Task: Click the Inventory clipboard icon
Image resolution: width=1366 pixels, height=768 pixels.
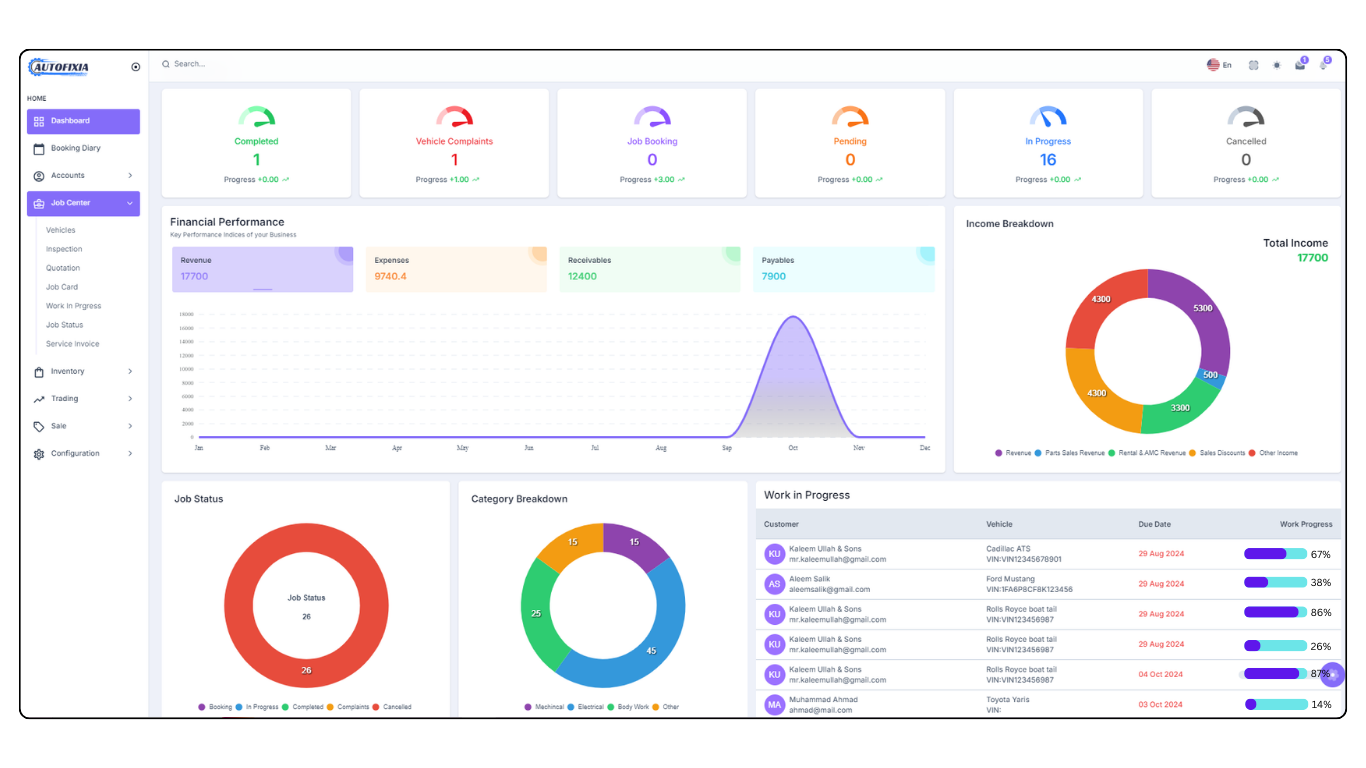Action: tap(39, 372)
